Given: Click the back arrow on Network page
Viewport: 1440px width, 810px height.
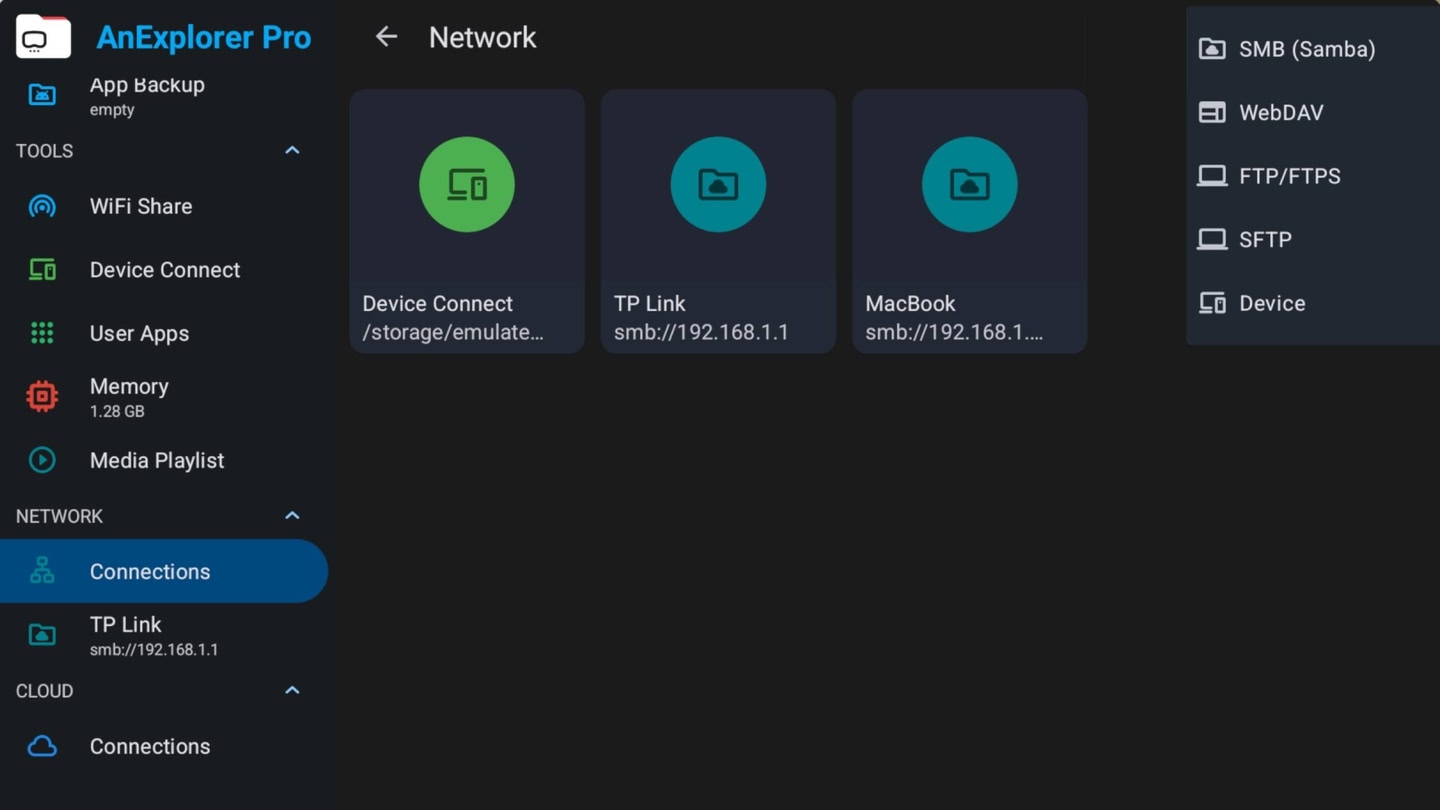Looking at the screenshot, I should (x=385, y=36).
